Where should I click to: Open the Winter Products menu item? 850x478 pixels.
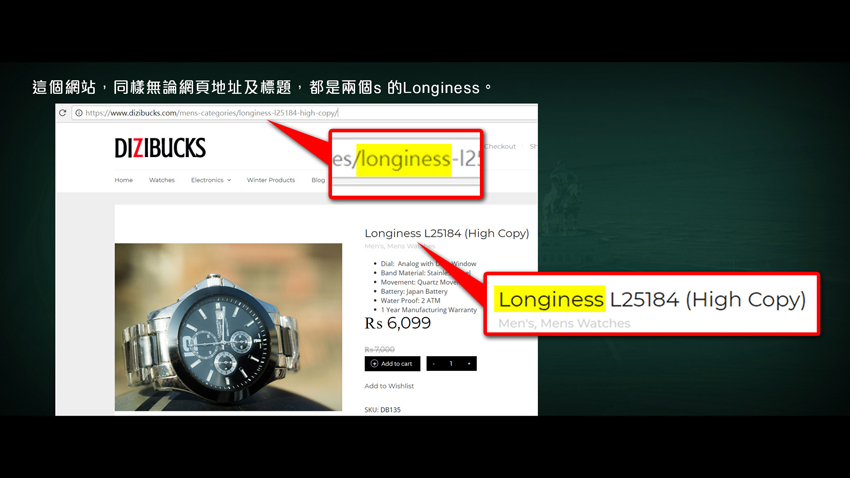[271, 180]
